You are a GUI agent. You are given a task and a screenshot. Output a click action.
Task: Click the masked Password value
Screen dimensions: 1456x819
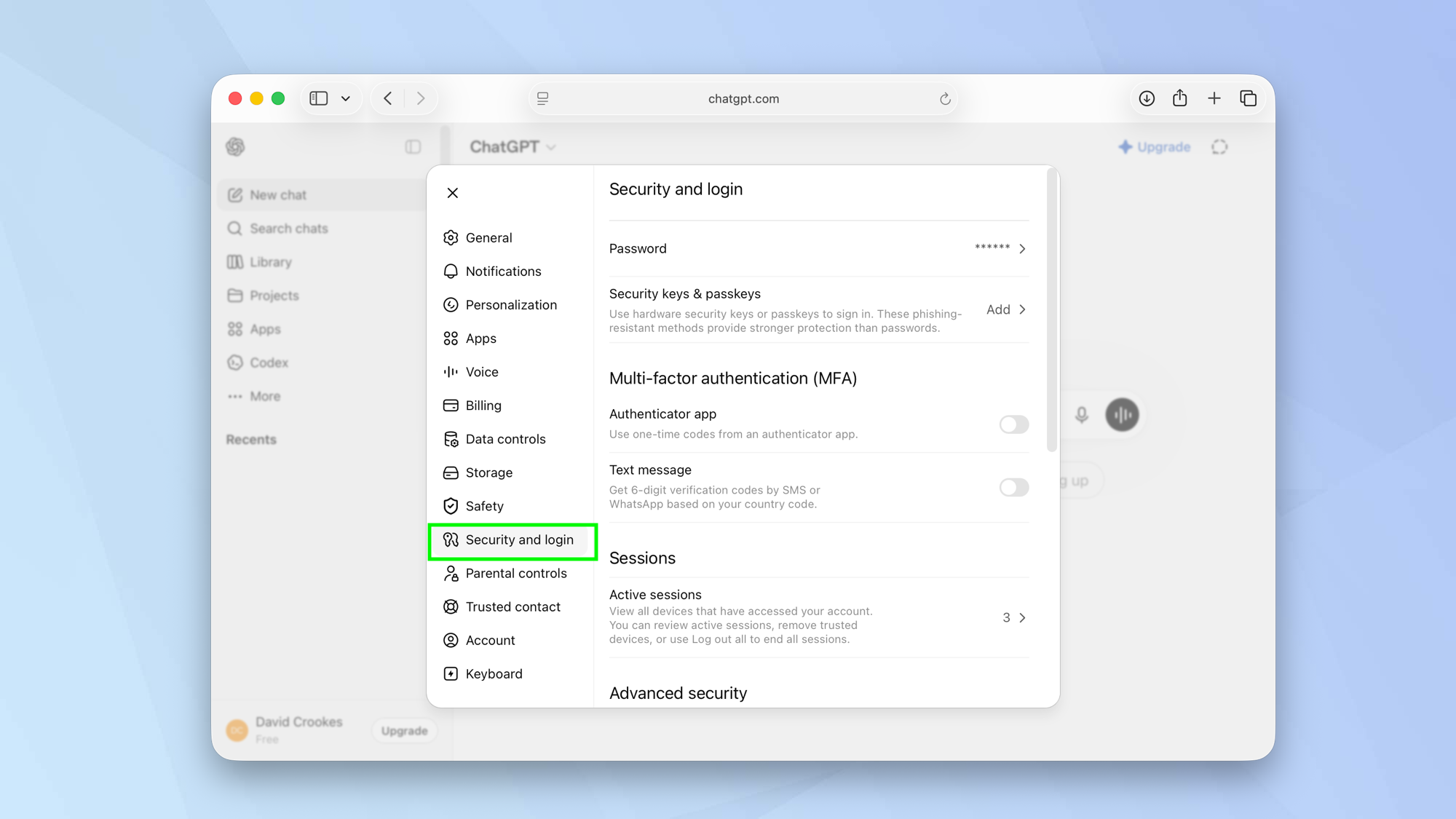click(x=992, y=248)
